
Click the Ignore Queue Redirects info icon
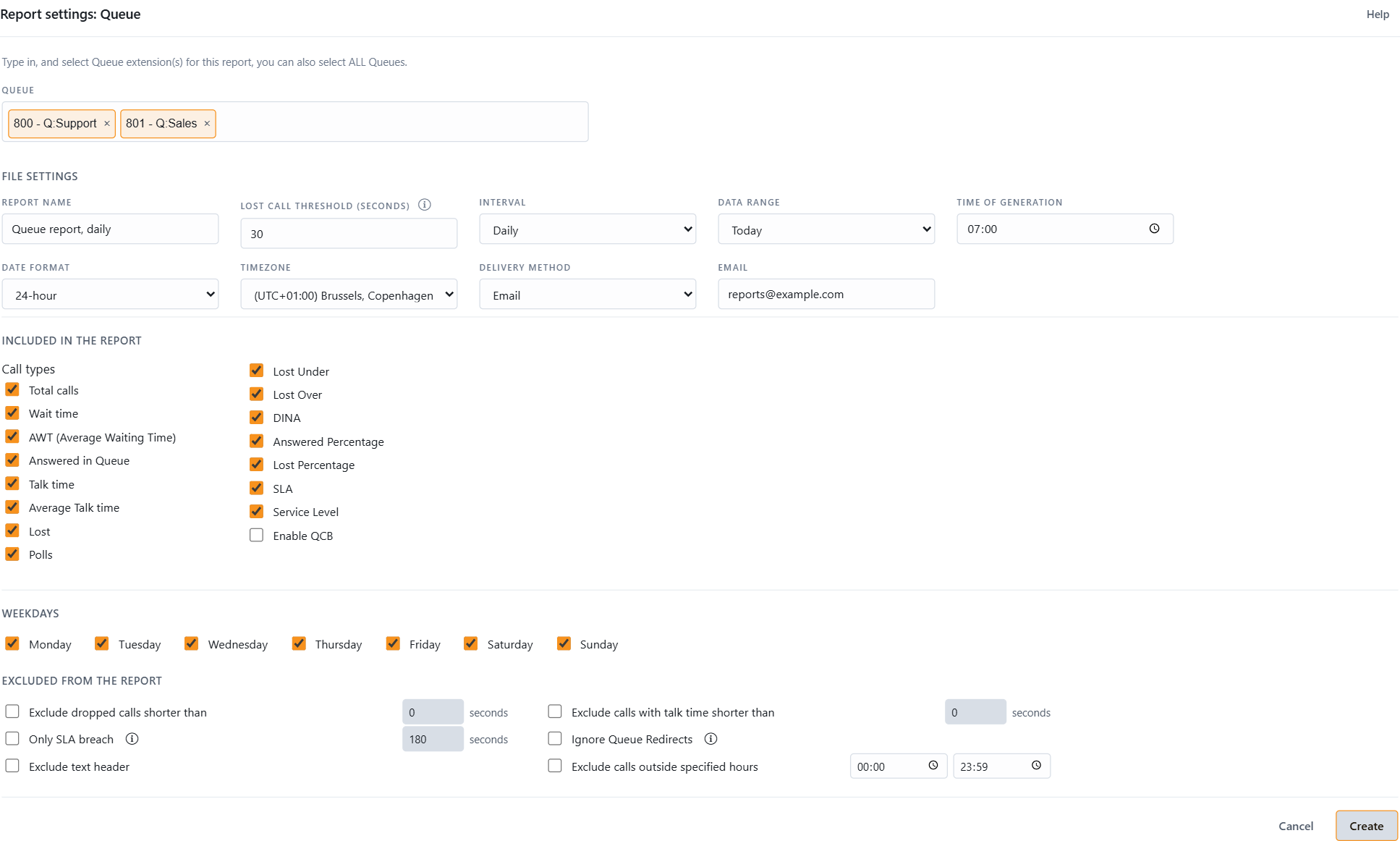(710, 739)
